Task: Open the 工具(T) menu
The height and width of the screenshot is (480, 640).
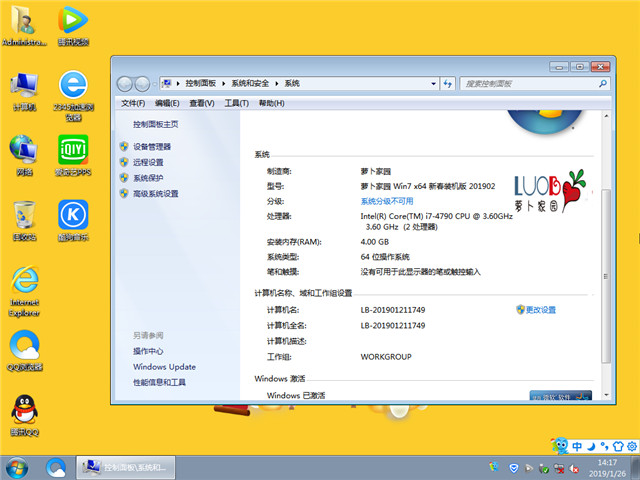Action: [x=237, y=103]
